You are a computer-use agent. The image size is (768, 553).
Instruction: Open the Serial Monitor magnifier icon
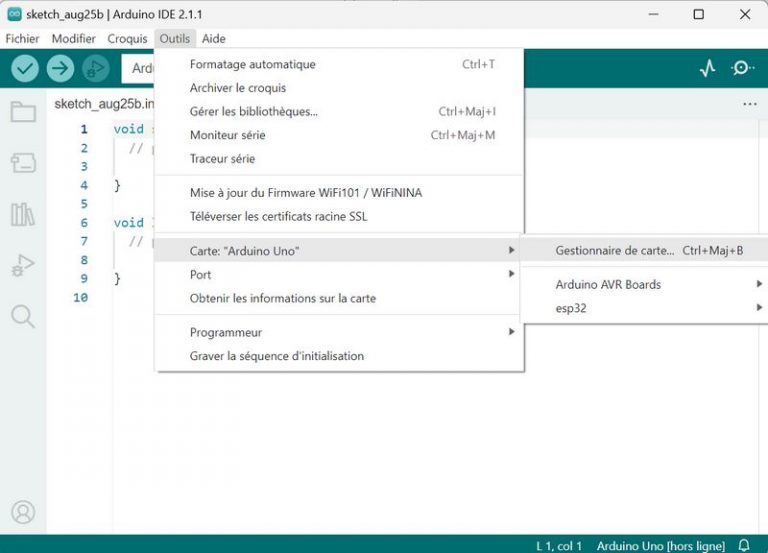(742, 68)
